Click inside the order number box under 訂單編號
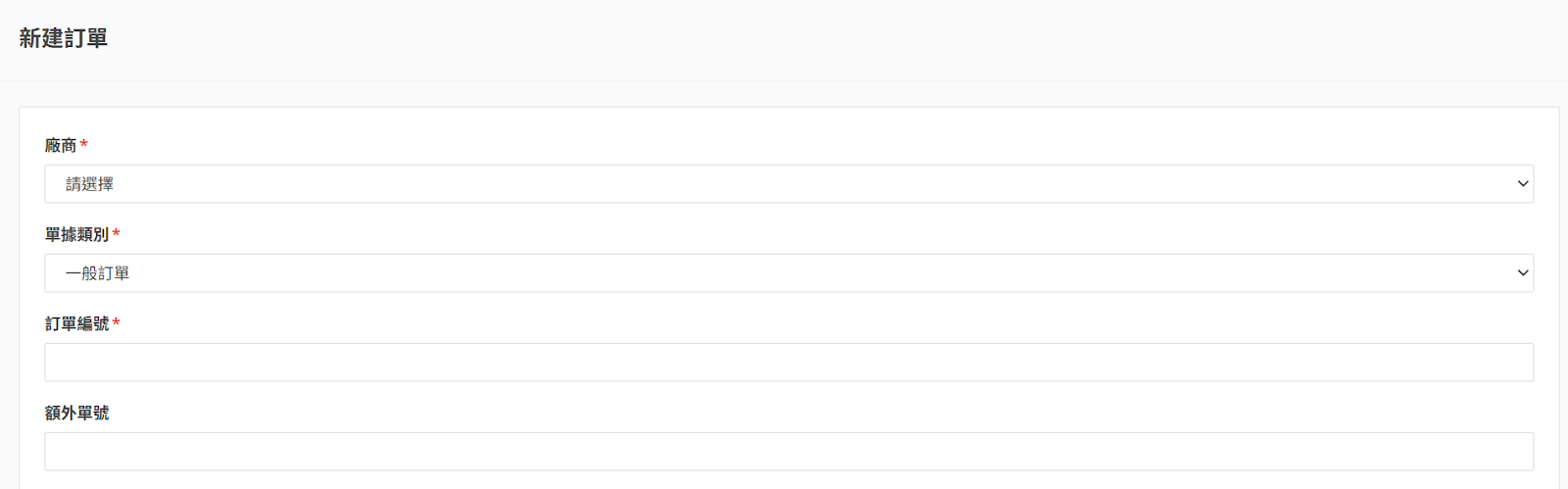The width and height of the screenshot is (1568, 489). pos(789,363)
